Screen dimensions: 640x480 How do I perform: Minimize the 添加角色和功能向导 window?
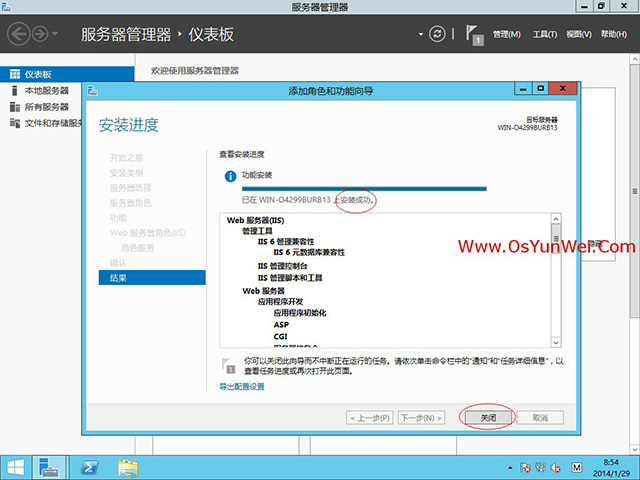point(523,88)
